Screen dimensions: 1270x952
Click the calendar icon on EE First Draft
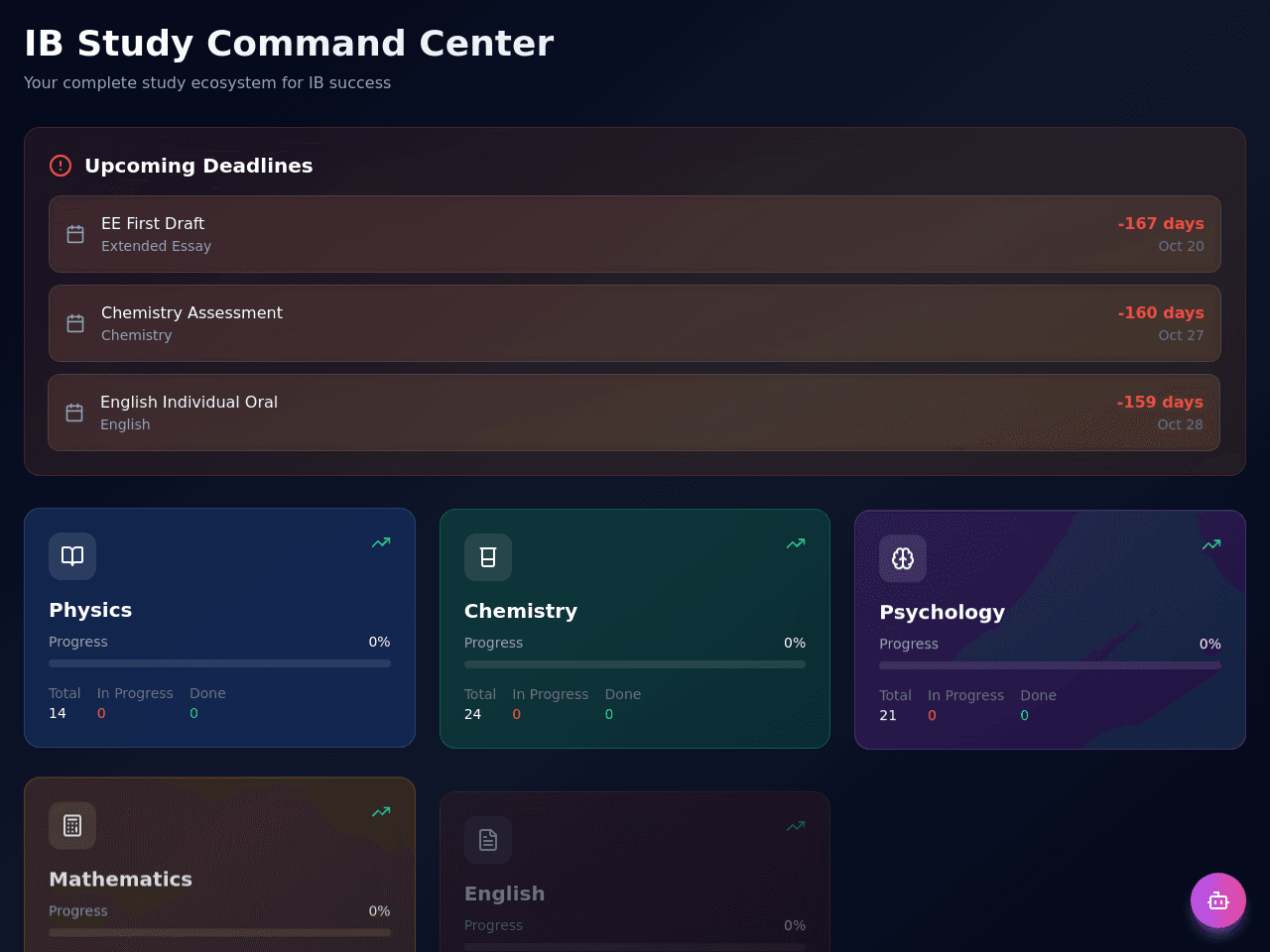[x=75, y=234]
